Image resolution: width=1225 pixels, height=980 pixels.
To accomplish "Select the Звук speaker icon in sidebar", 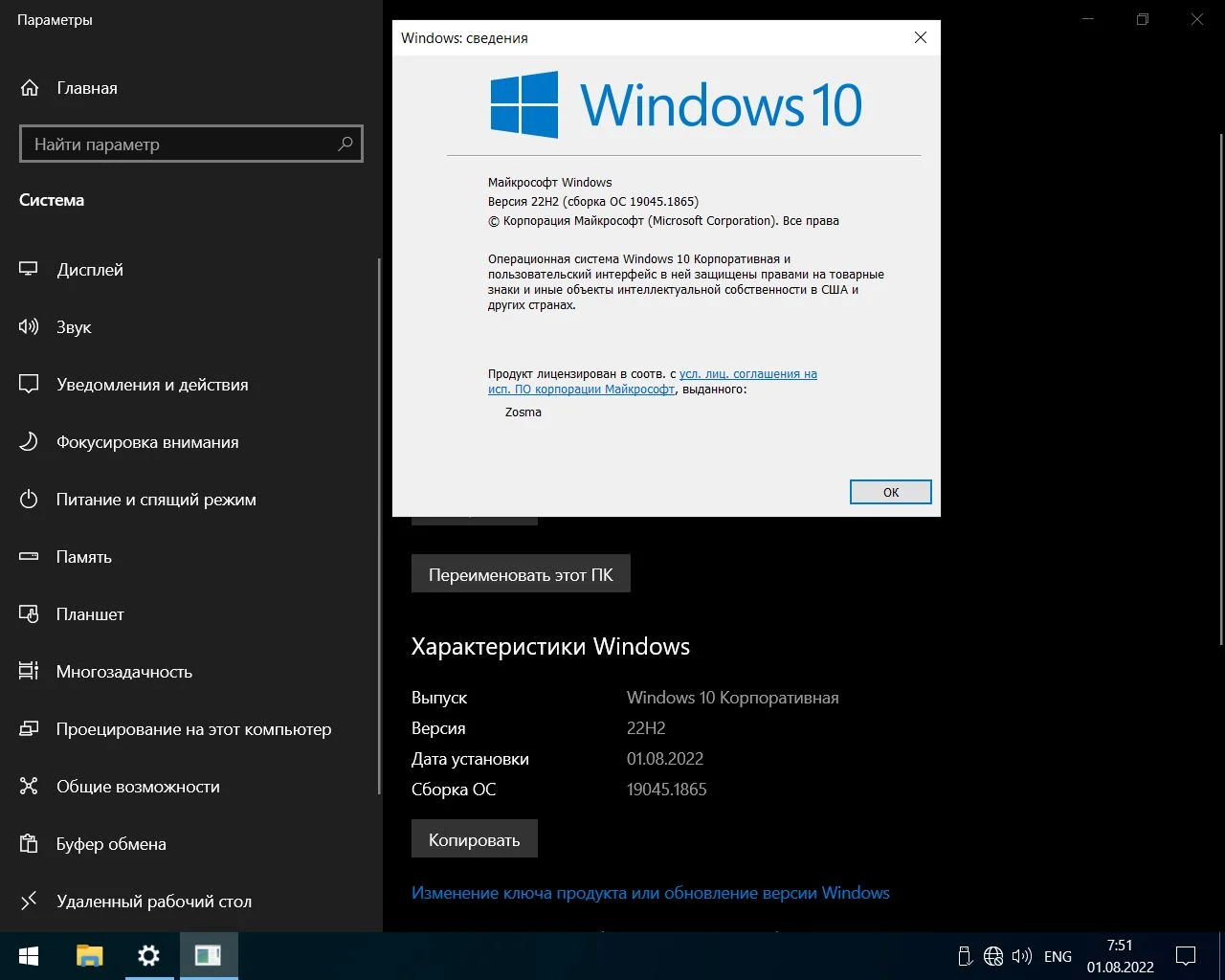I will (29, 327).
